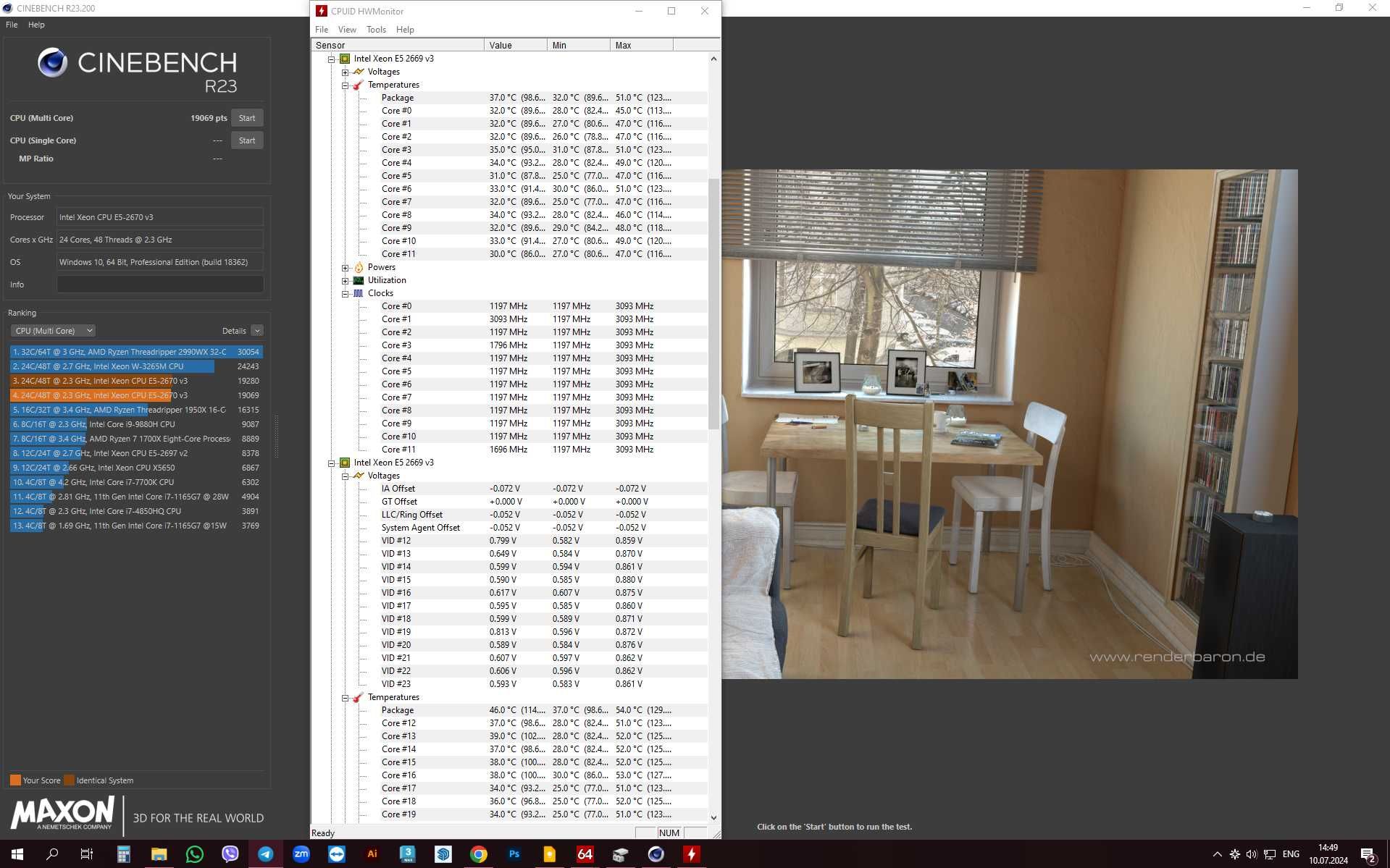This screenshot has width=1390, height=868.
Task: Expand the Utilization tree node
Action: (346, 281)
